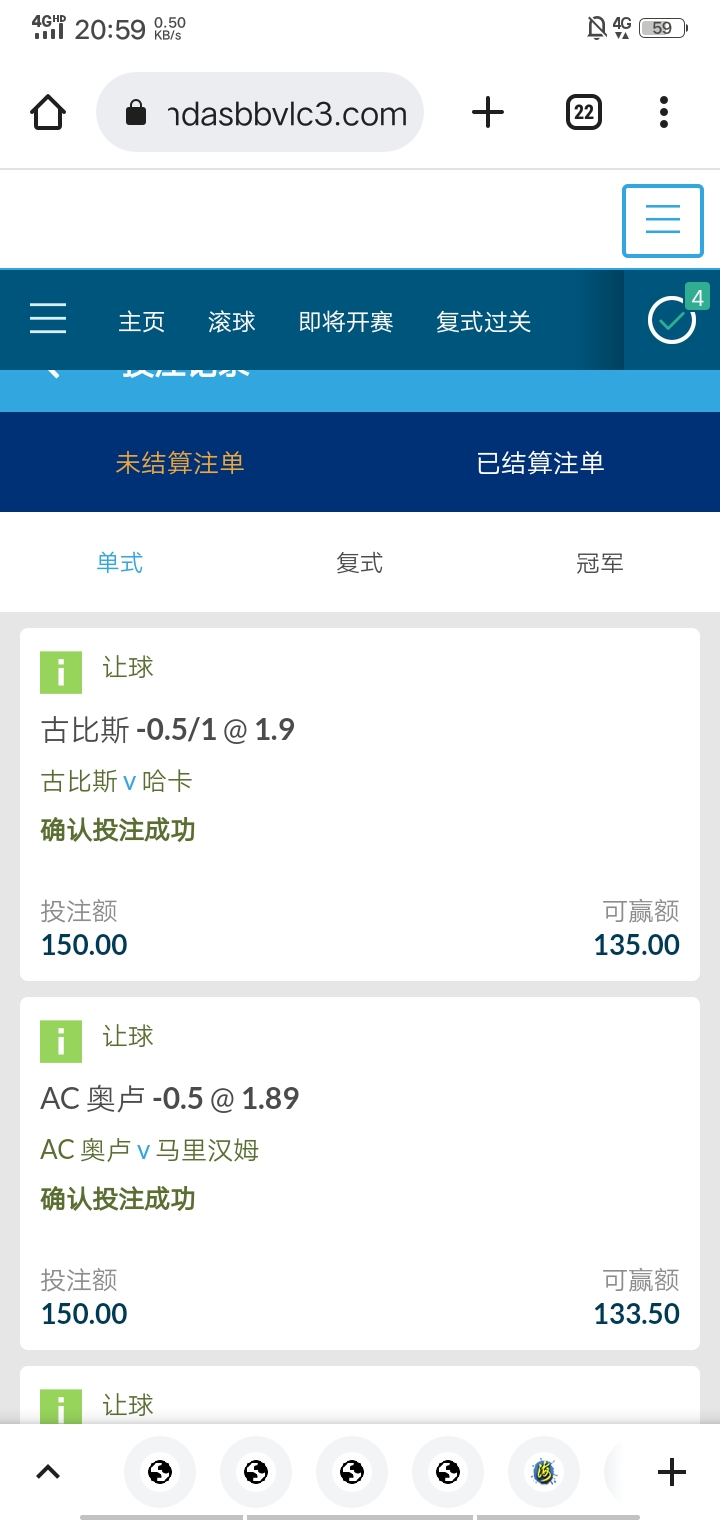Viewport: 720px width, 1520px height.
Task: Open the tab switcher showing 22 tabs
Action: (x=584, y=112)
